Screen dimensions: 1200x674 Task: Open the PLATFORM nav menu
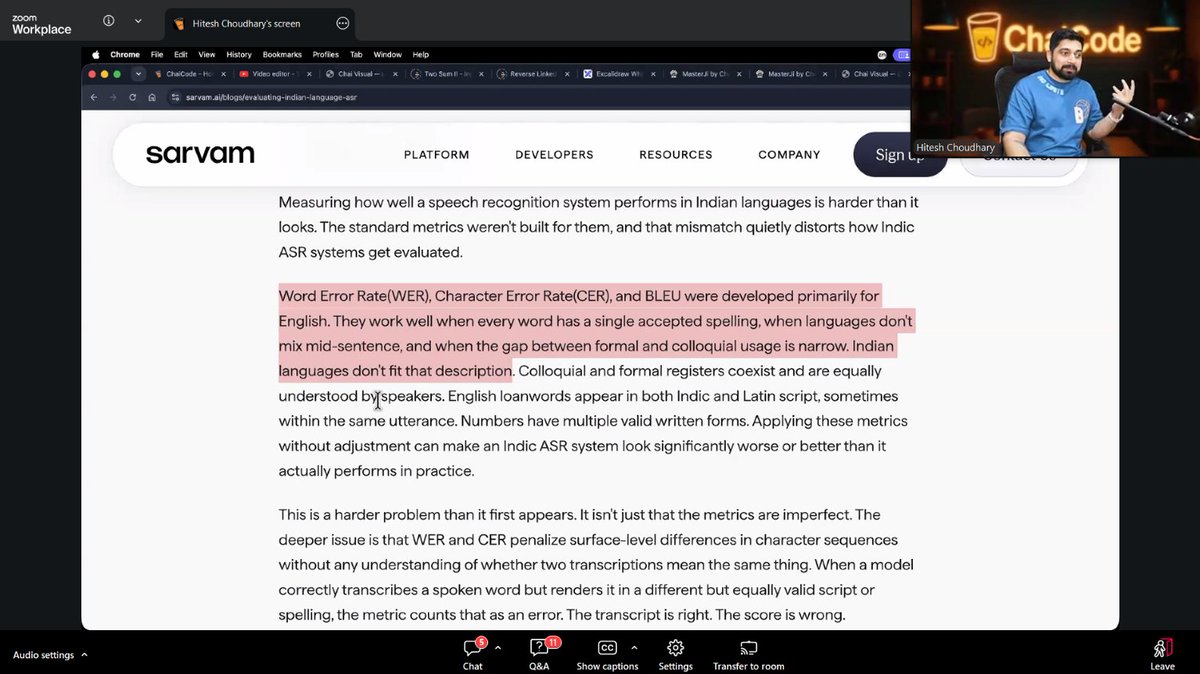pyautogui.click(x=436, y=155)
